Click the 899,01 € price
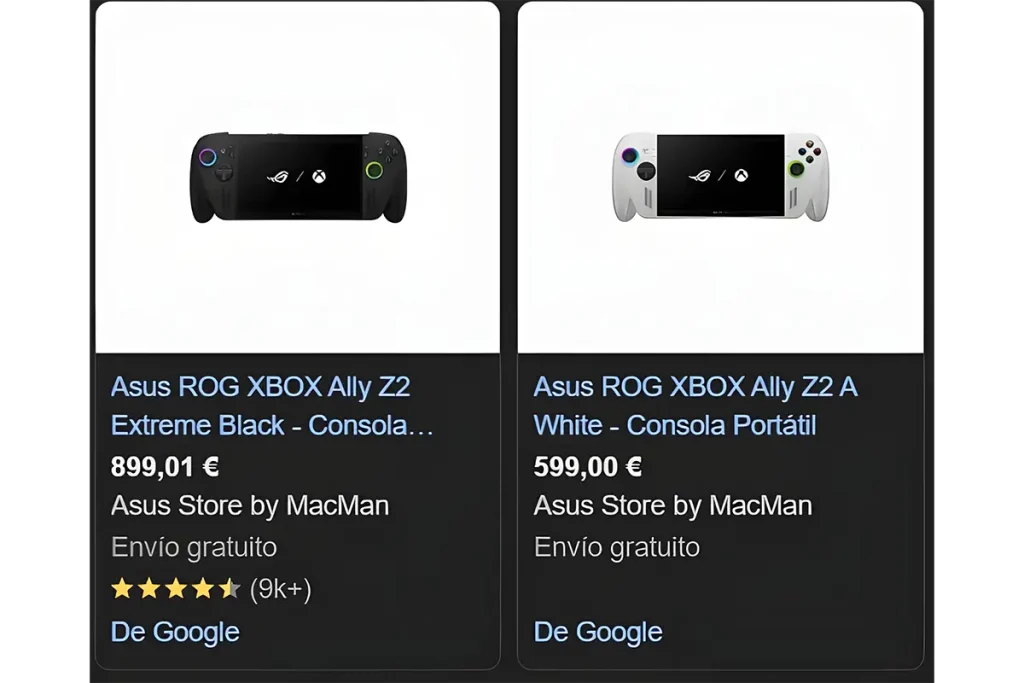Viewport: 1024px width, 683px height. pos(165,466)
